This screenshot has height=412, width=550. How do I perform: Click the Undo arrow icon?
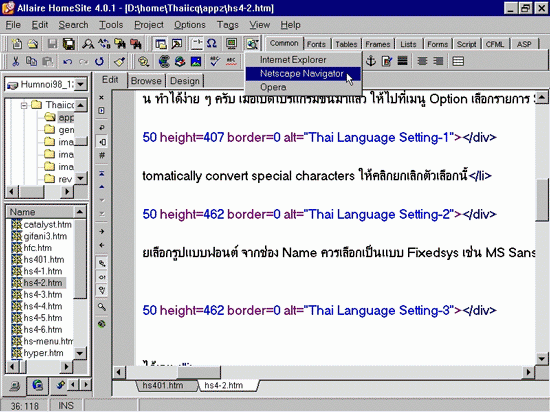(x=67, y=62)
